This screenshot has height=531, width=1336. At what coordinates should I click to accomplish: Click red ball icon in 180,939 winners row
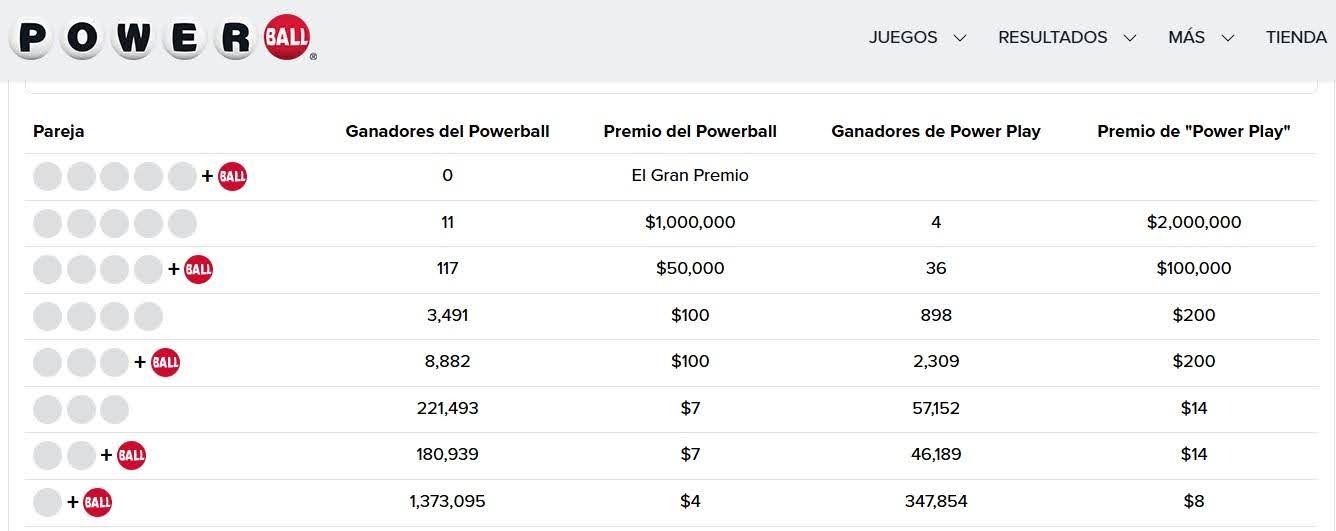click(x=131, y=455)
